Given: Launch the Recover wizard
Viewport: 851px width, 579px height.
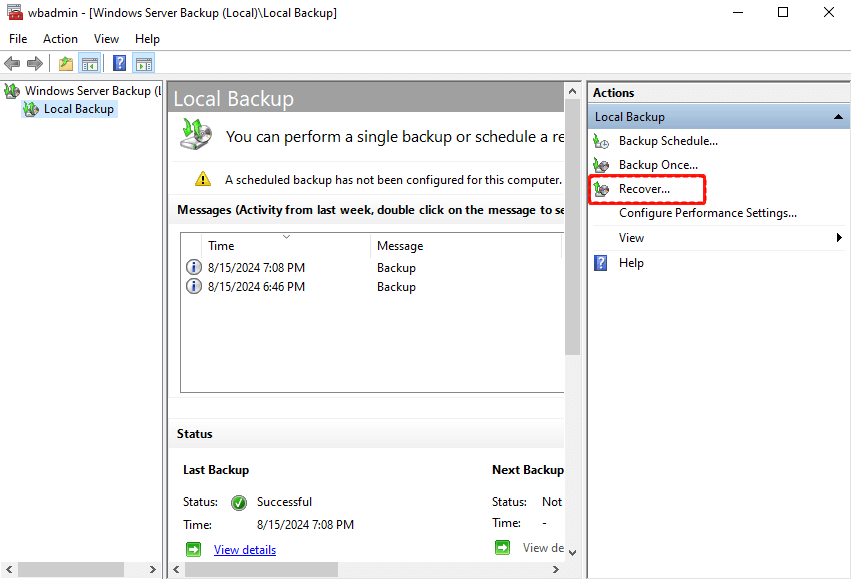Looking at the screenshot, I should pyautogui.click(x=644, y=189).
